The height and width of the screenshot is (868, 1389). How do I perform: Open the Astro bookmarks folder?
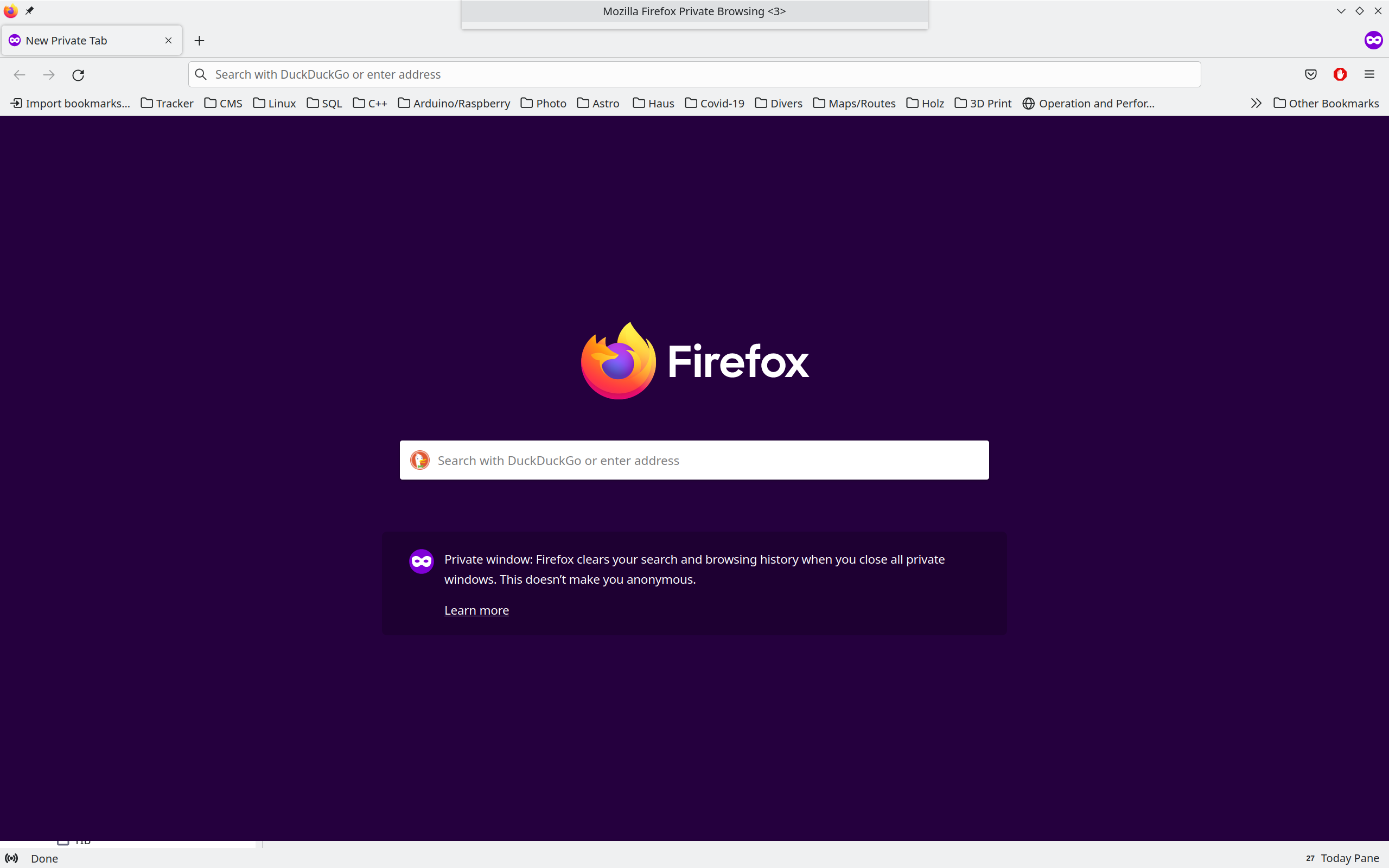598,103
